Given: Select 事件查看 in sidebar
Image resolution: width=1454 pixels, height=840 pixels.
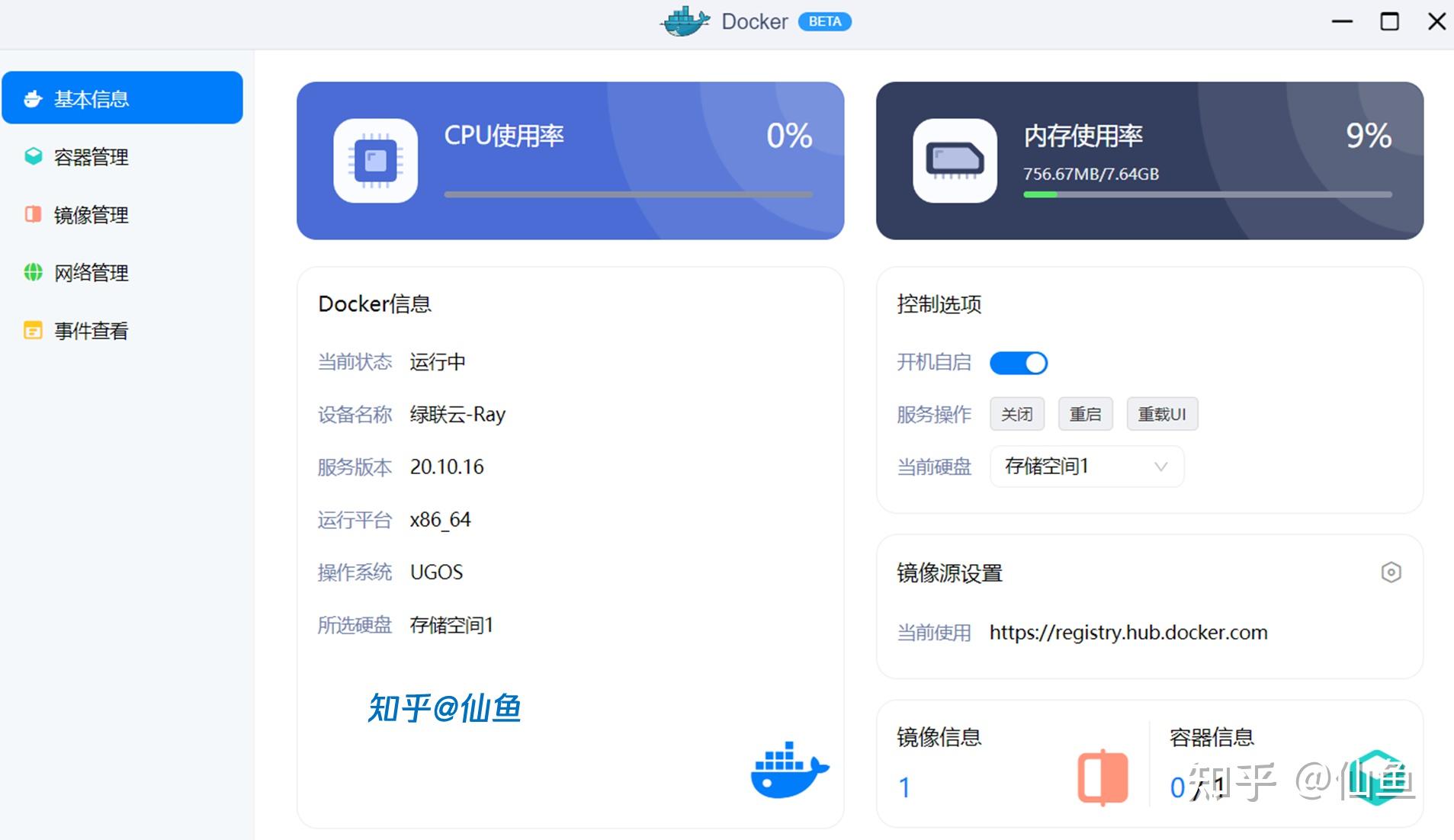Looking at the screenshot, I should coord(122,330).
